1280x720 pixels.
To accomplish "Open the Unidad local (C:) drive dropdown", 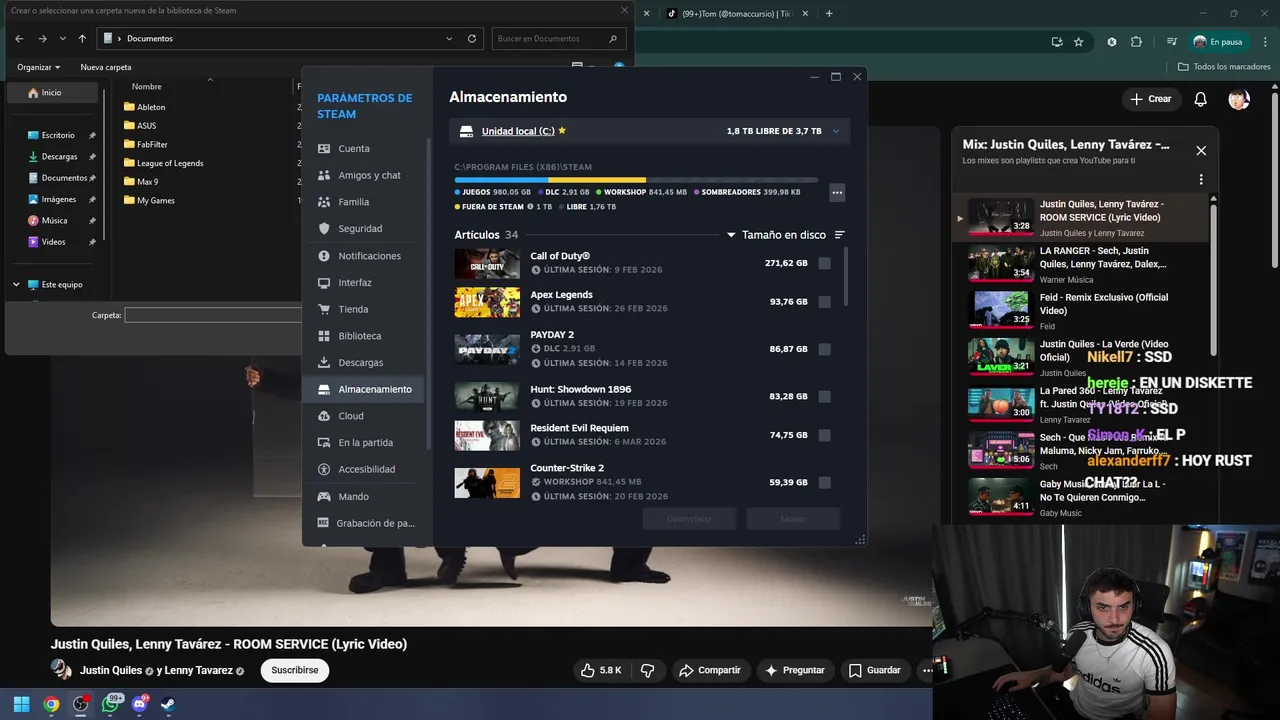I will pos(650,131).
